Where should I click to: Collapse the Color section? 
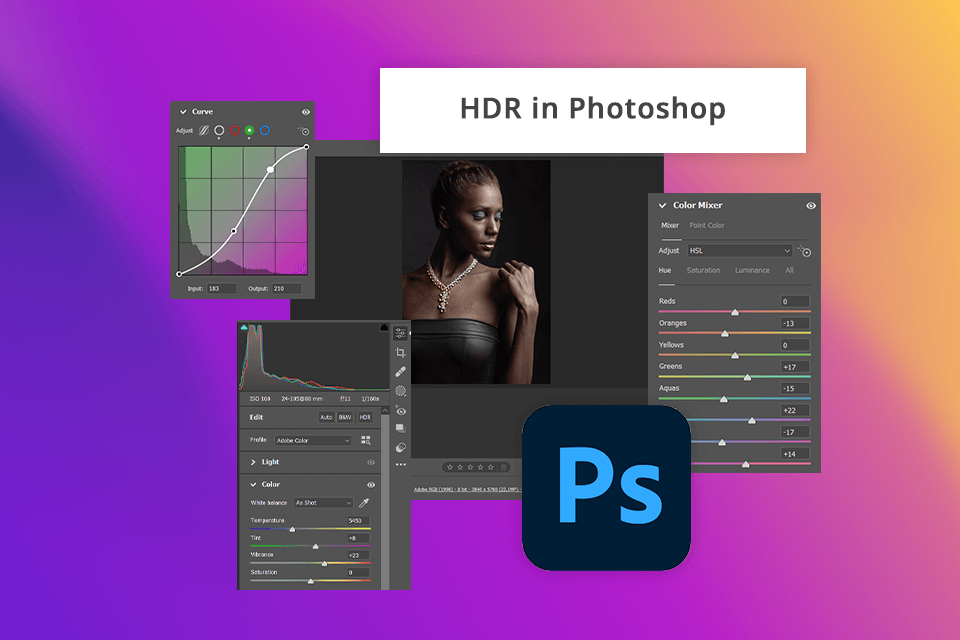tap(253, 484)
